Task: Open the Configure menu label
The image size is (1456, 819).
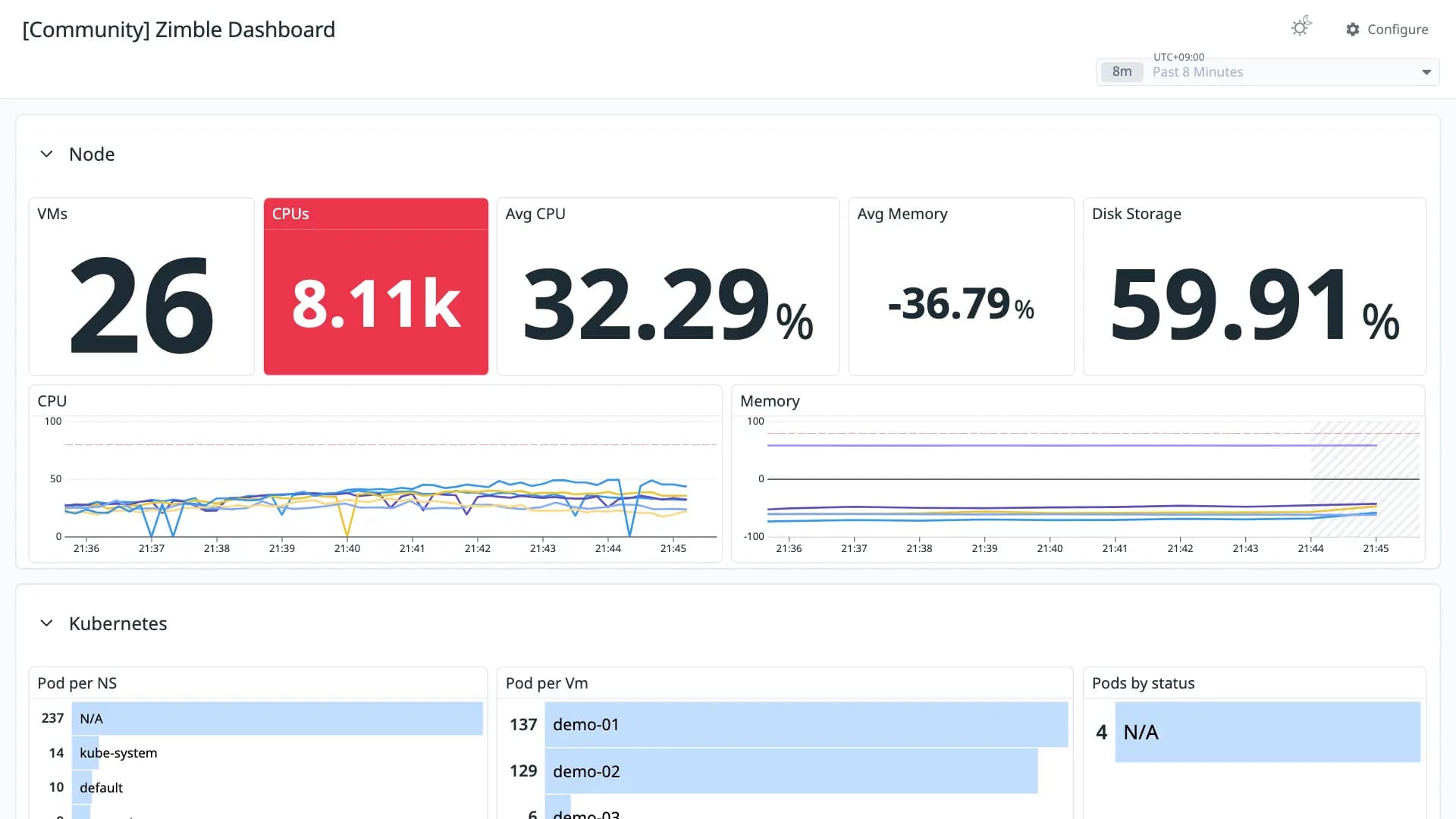Action: click(x=1398, y=30)
